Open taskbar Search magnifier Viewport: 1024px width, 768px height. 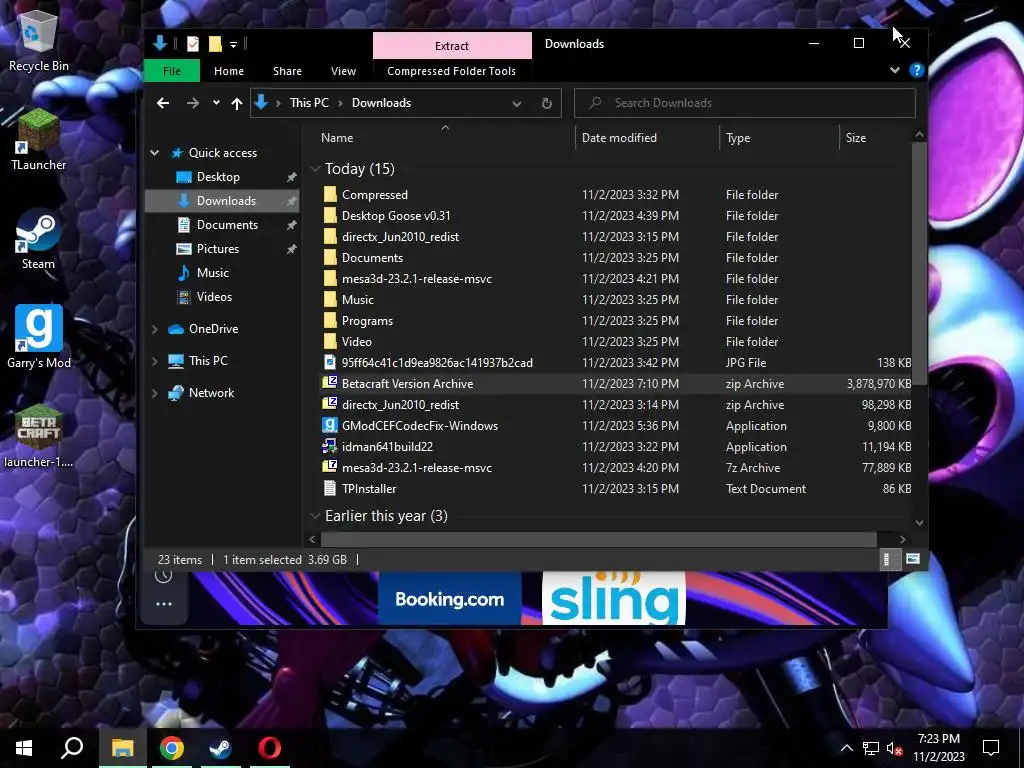click(x=72, y=748)
